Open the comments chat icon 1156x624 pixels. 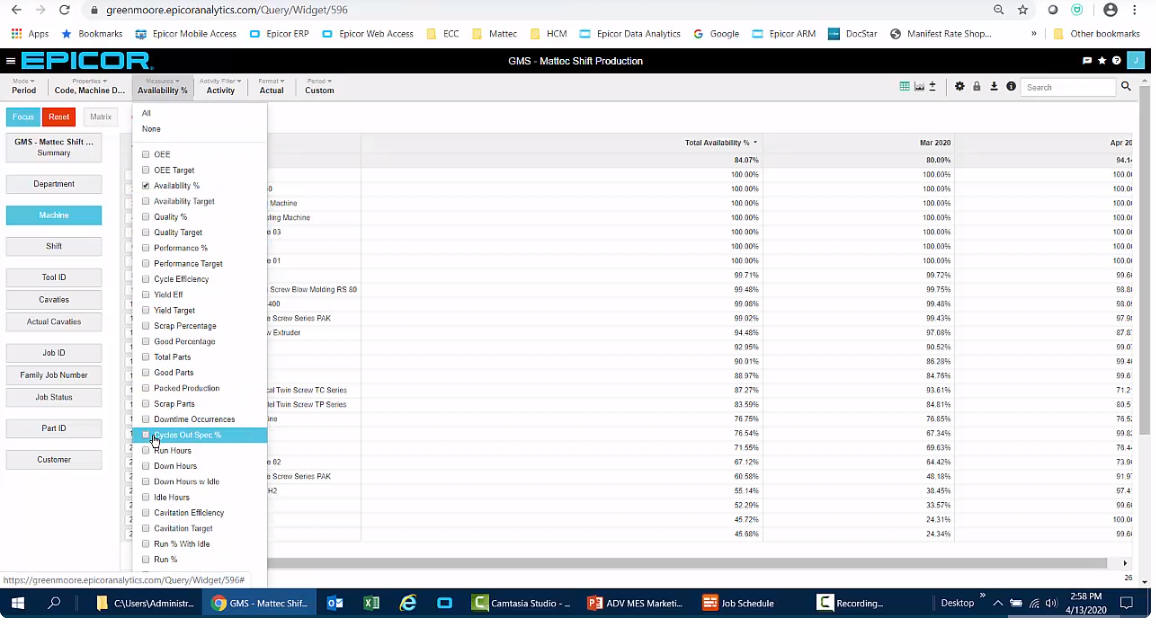click(1087, 60)
